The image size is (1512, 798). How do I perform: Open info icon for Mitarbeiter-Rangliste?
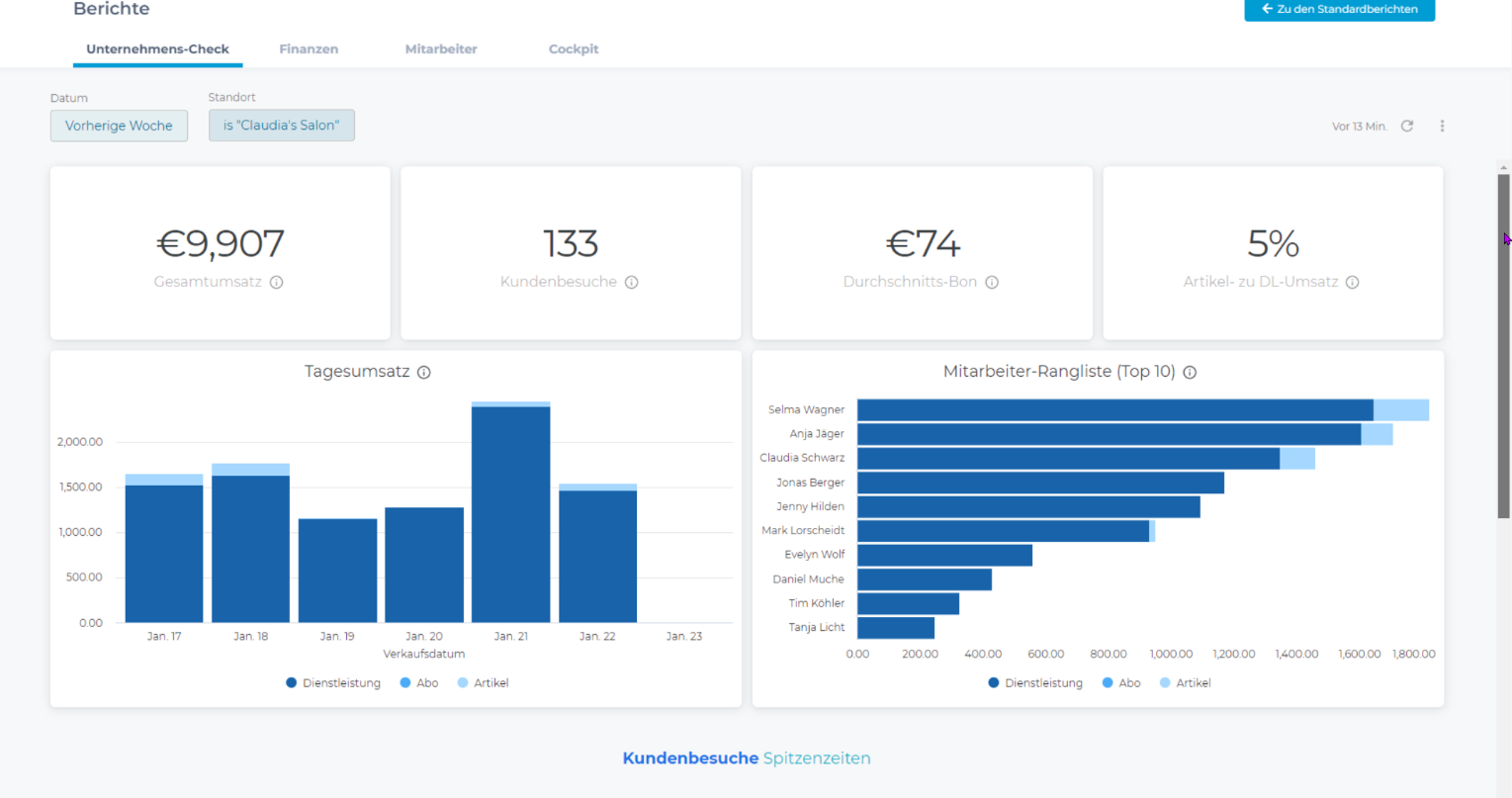point(1191,373)
